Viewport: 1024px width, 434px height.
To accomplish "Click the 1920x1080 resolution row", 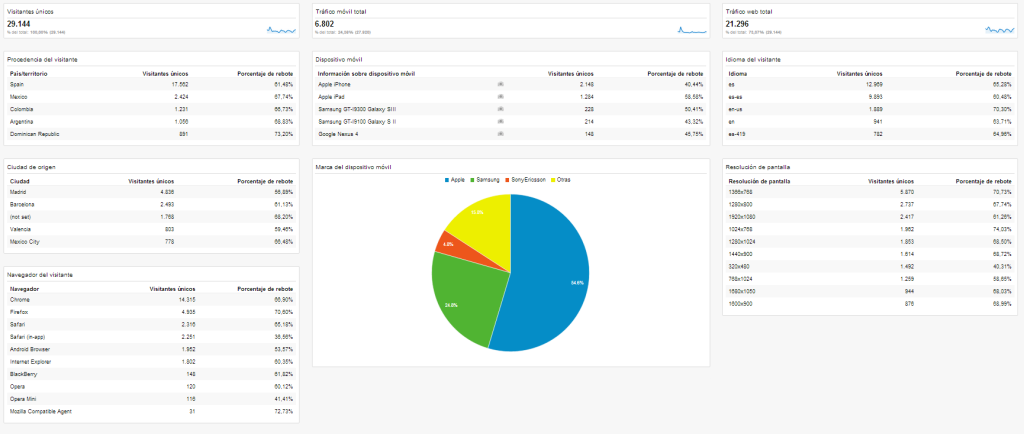I will coord(871,217).
